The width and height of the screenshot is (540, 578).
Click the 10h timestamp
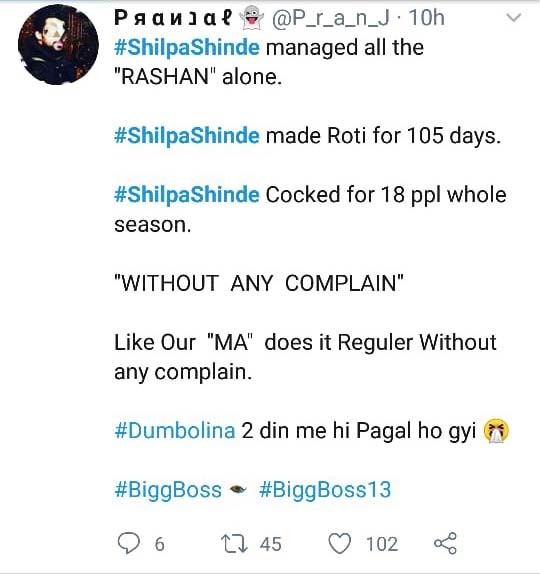[426, 18]
